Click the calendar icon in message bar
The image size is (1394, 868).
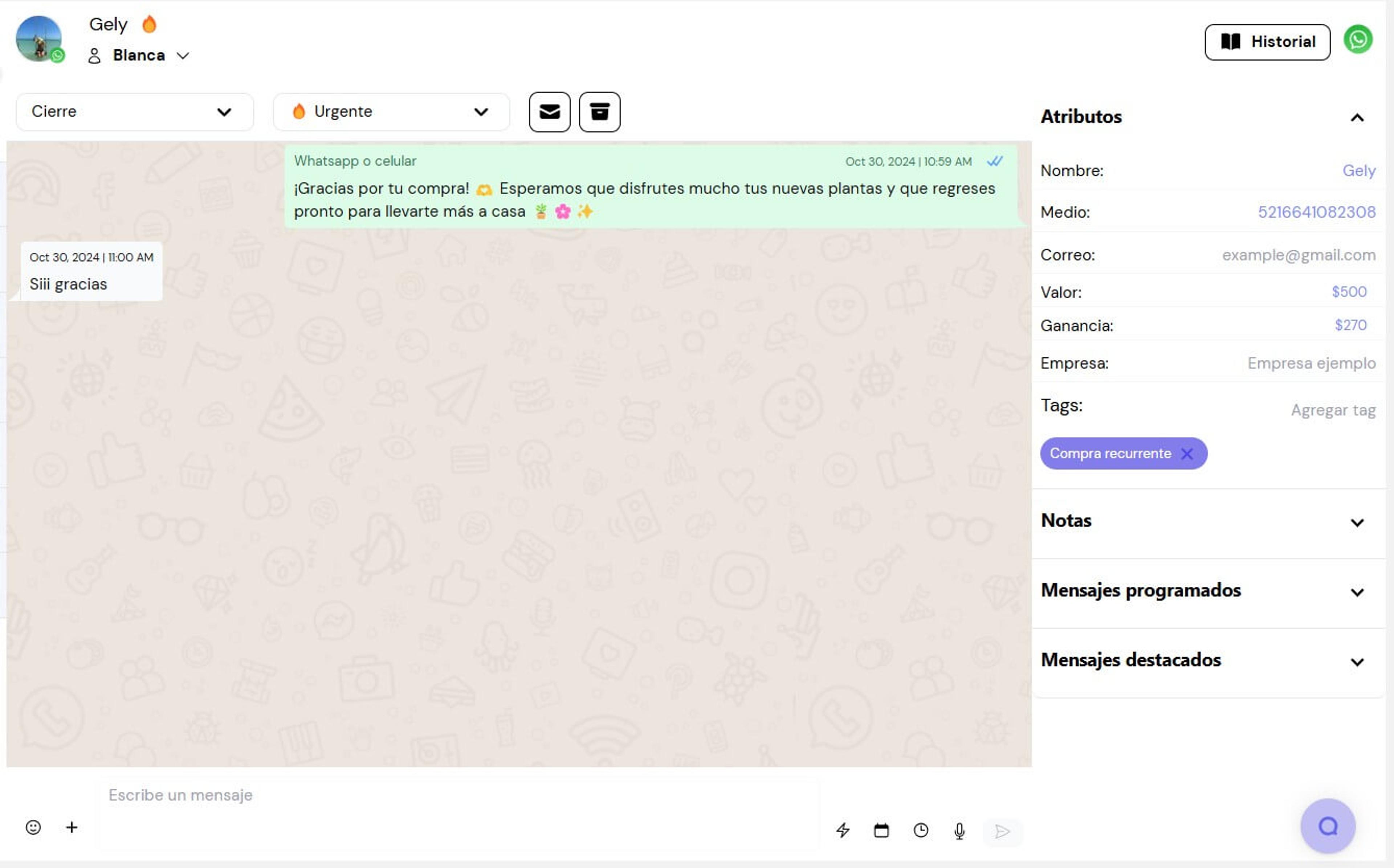(x=881, y=830)
